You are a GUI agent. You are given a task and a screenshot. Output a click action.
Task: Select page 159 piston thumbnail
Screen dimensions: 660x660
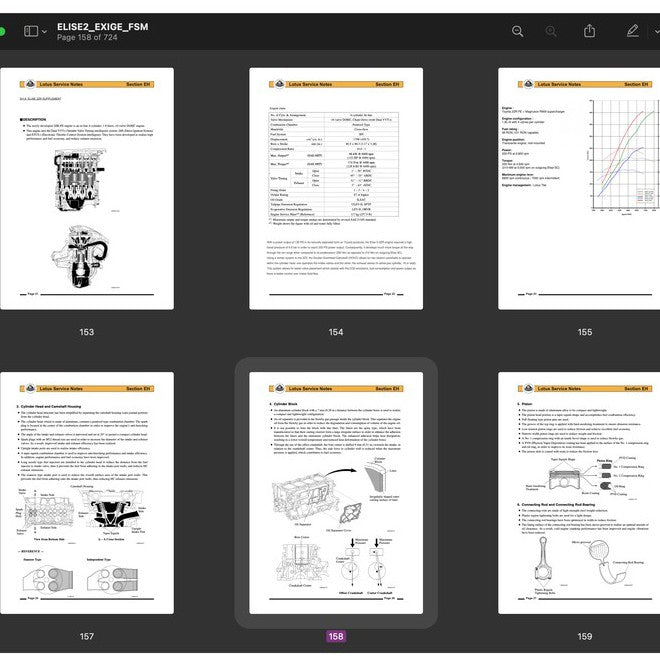click(584, 493)
